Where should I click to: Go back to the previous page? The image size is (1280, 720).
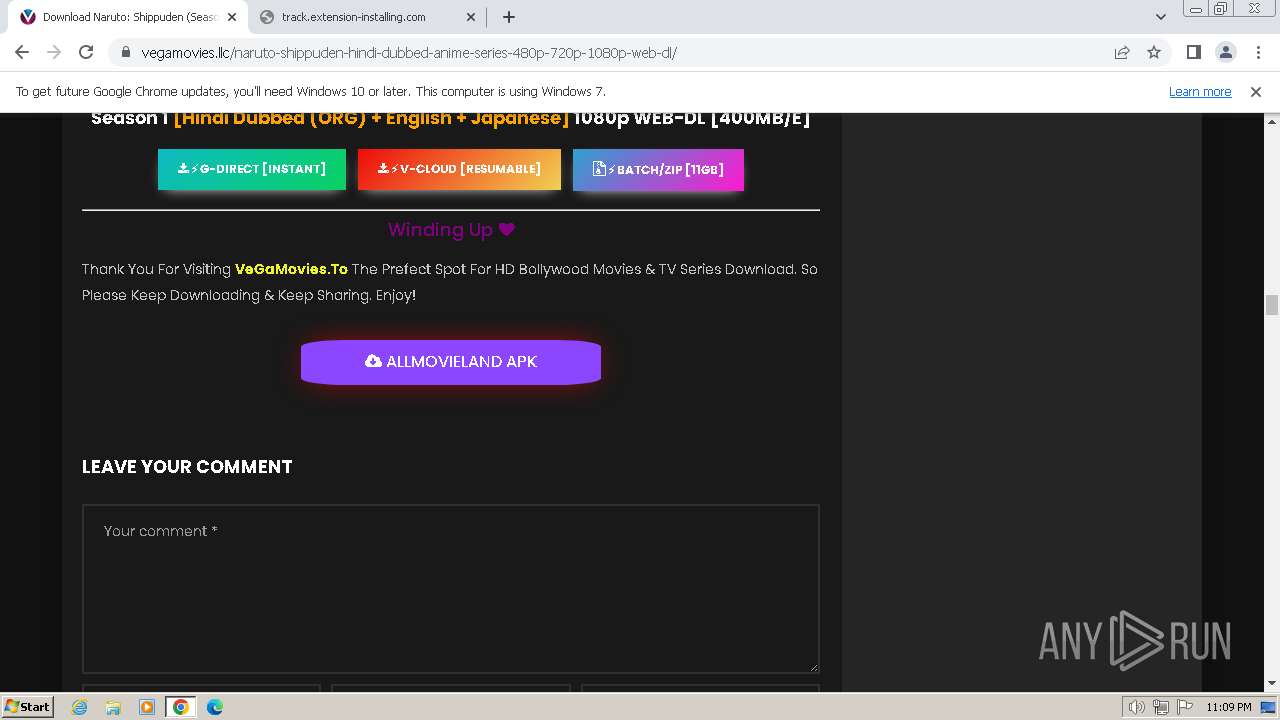tap(22, 52)
